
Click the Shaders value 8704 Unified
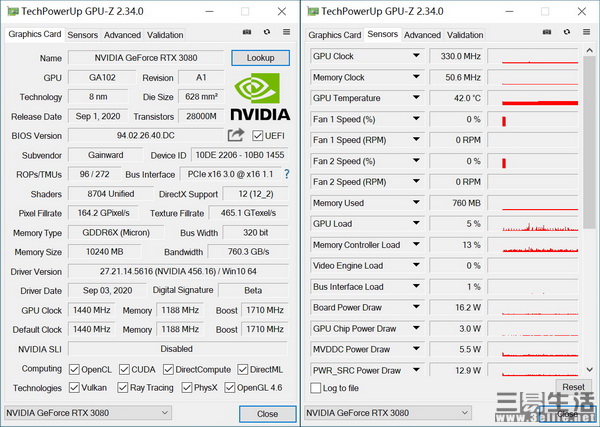click(111, 194)
